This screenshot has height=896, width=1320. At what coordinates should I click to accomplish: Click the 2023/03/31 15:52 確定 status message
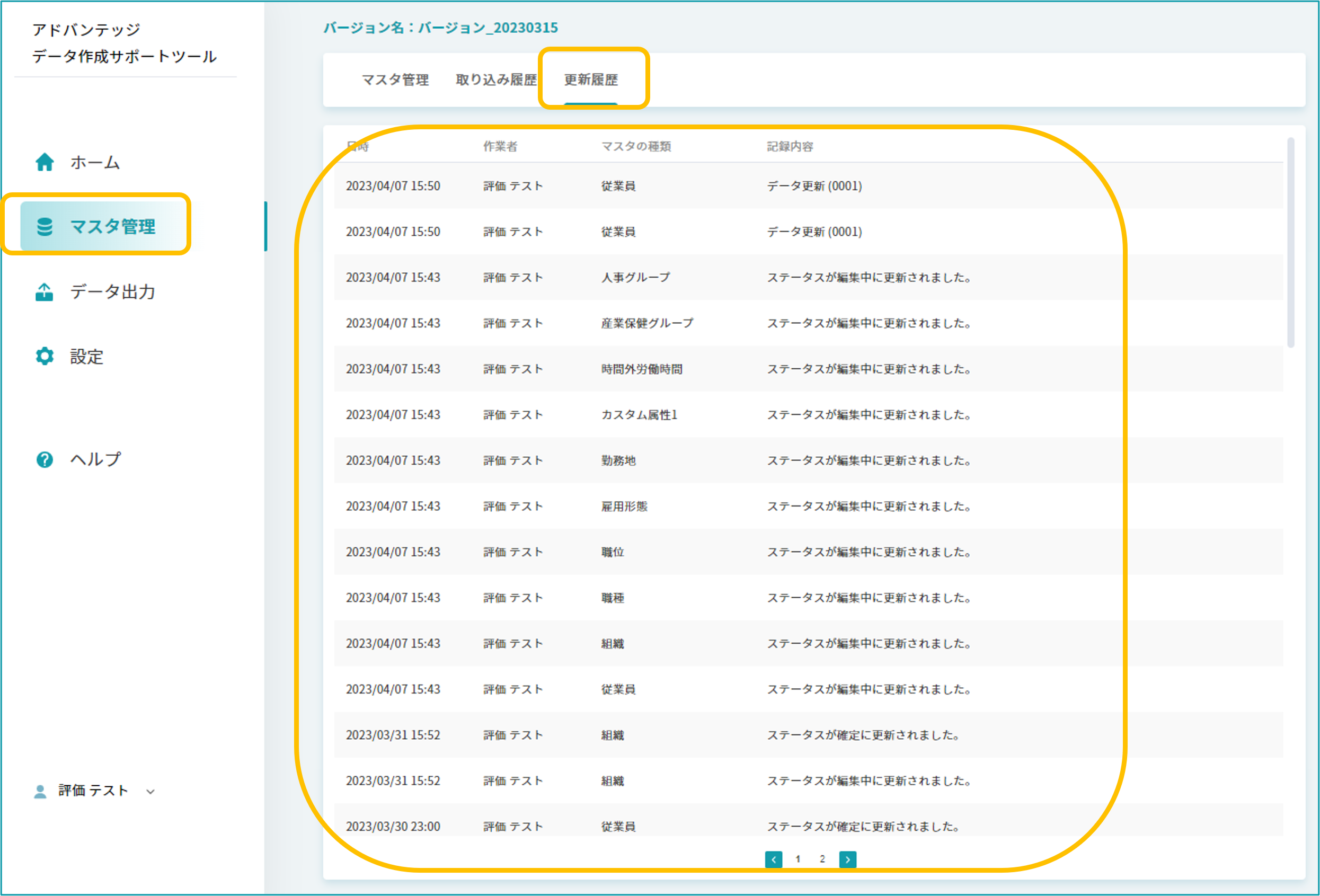863,735
